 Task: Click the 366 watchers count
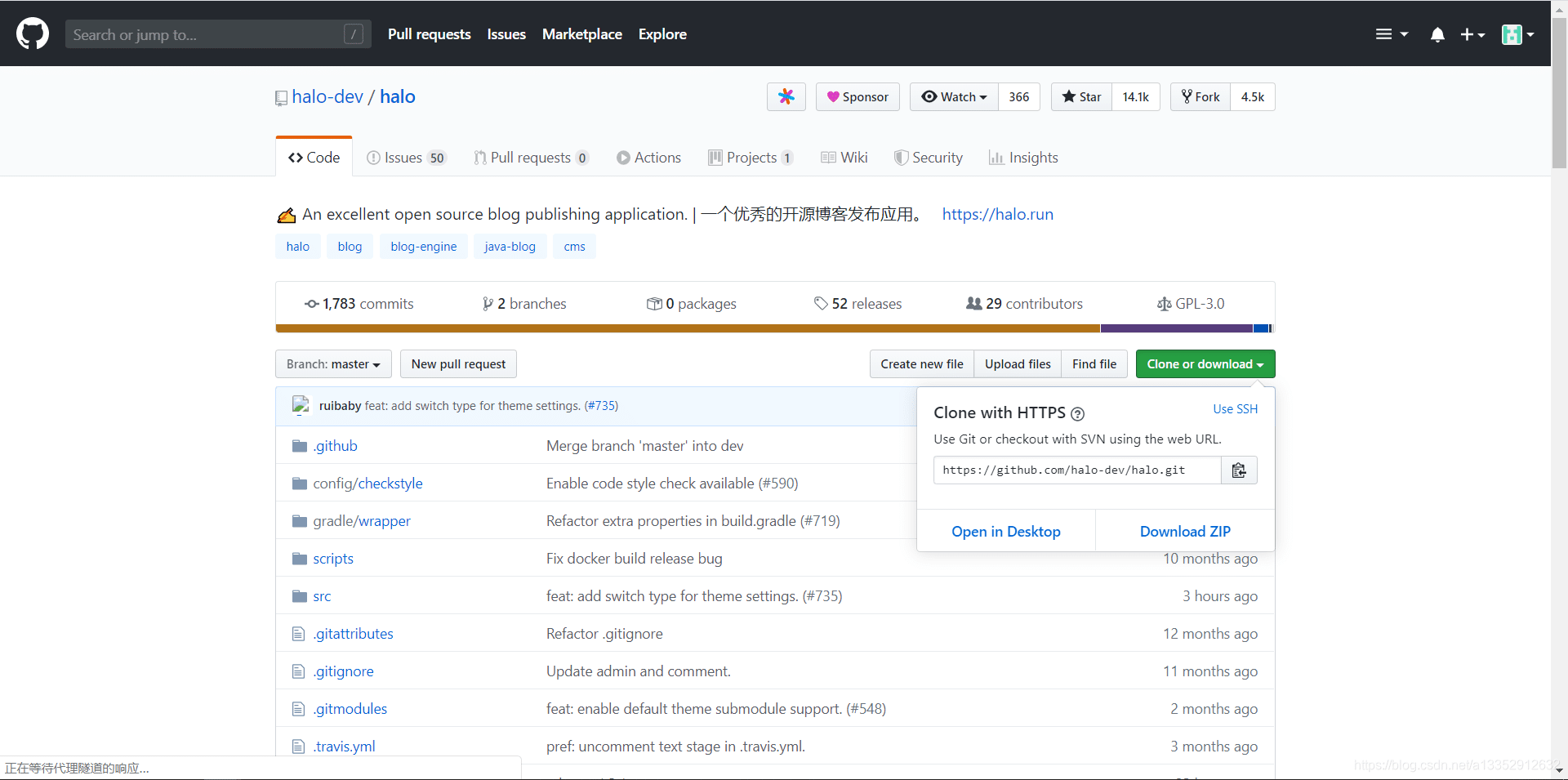click(x=1019, y=97)
